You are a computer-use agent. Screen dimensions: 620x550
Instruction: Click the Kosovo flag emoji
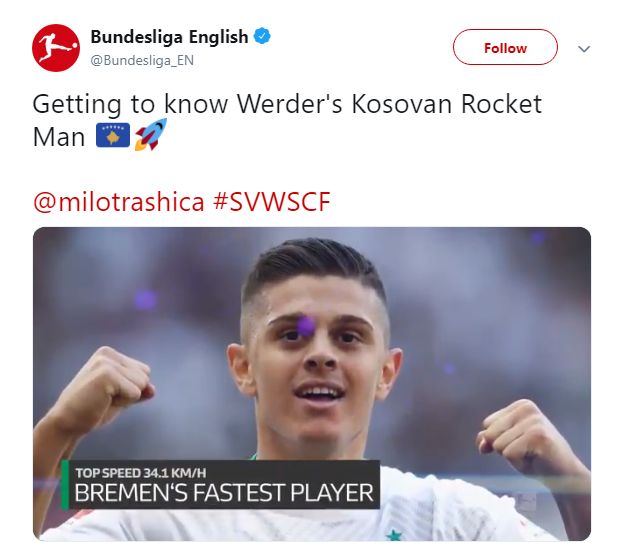(x=113, y=135)
